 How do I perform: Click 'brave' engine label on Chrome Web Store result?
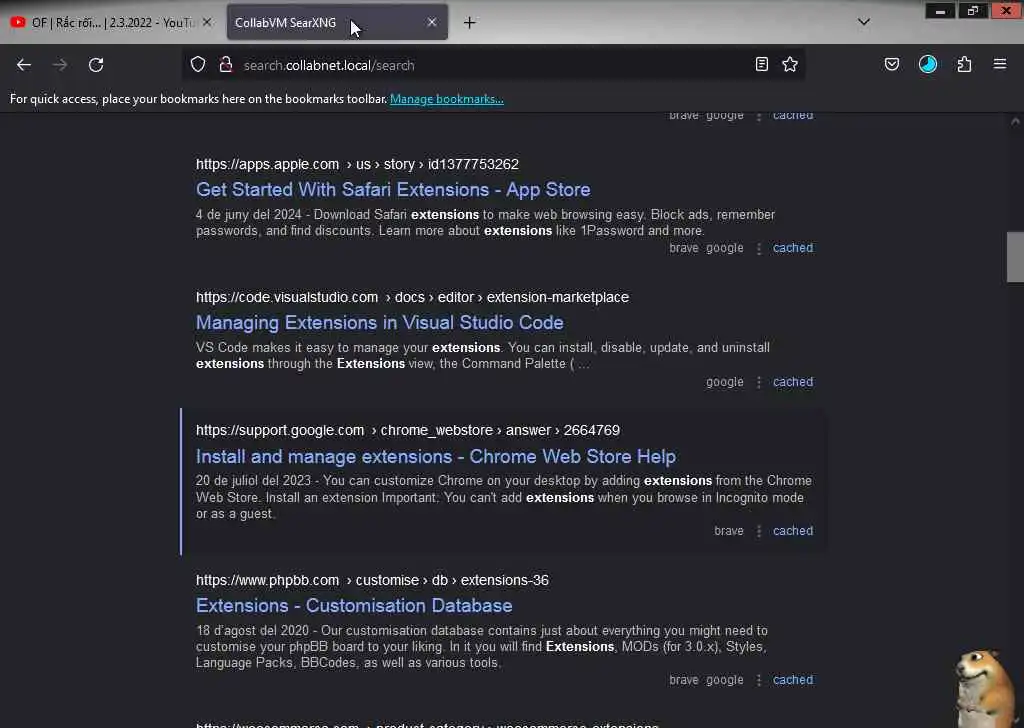tap(729, 531)
